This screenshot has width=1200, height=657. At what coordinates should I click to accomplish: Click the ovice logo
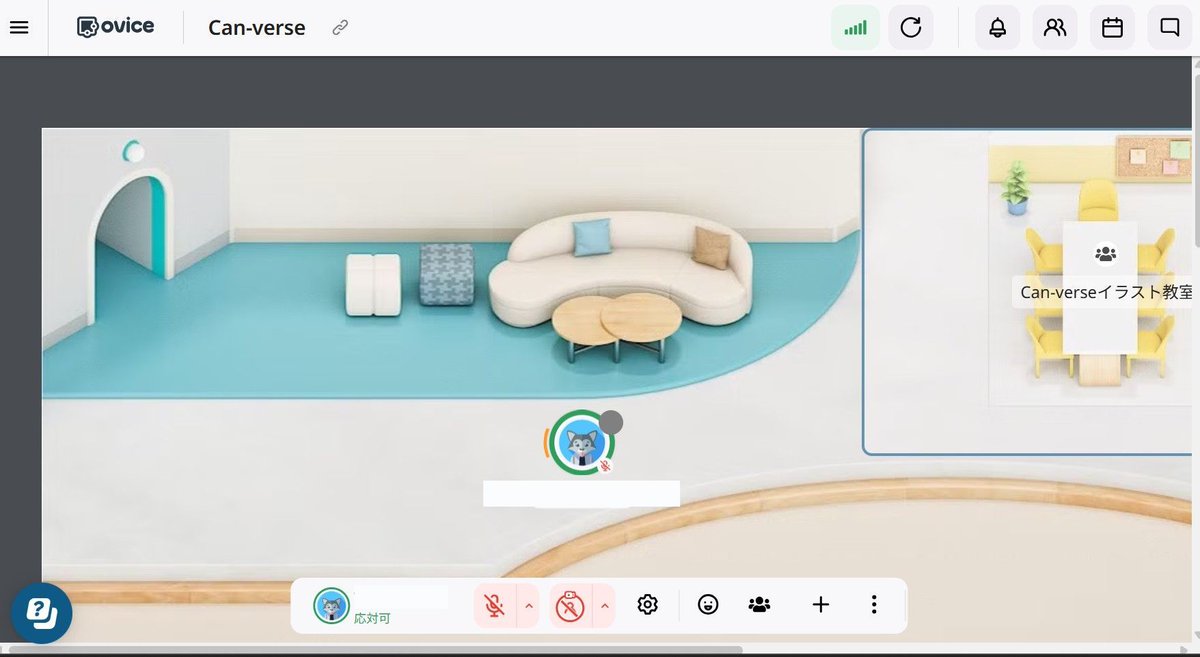click(x=115, y=27)
